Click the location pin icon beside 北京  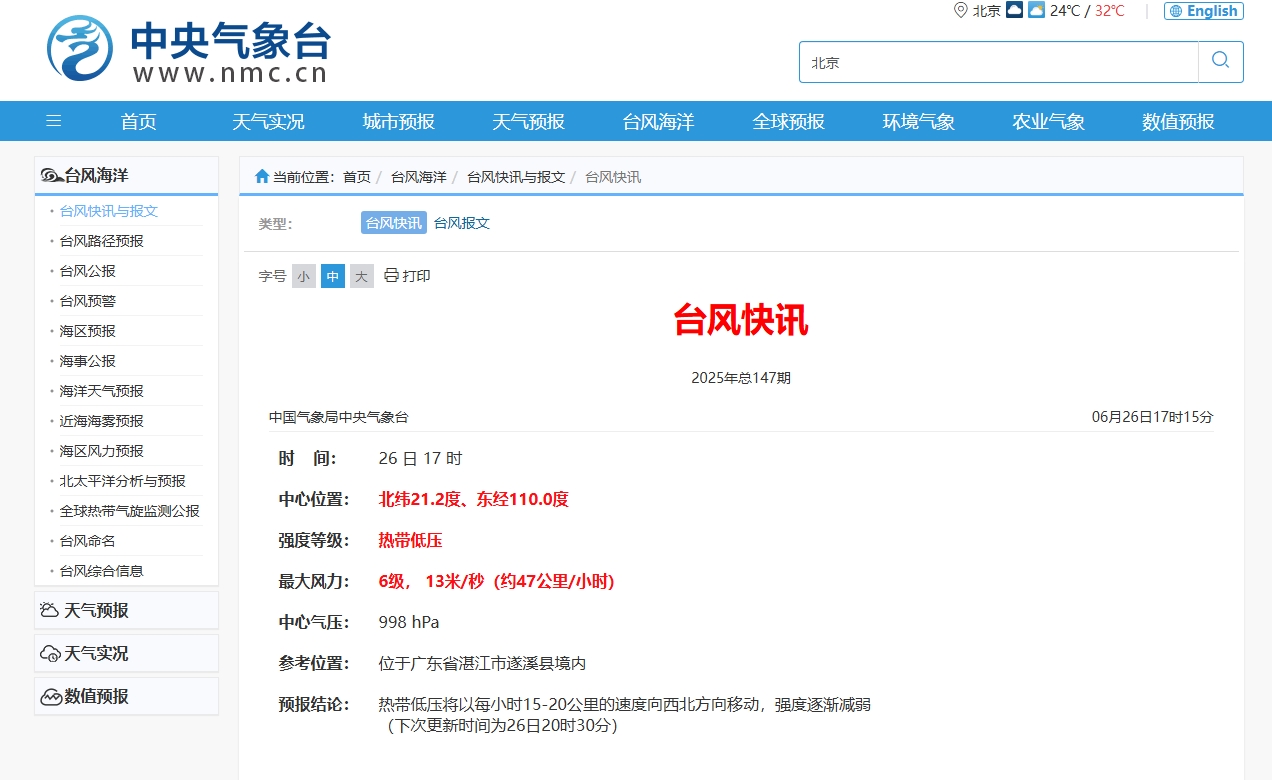pyautogui.click(x=960, y=11)
